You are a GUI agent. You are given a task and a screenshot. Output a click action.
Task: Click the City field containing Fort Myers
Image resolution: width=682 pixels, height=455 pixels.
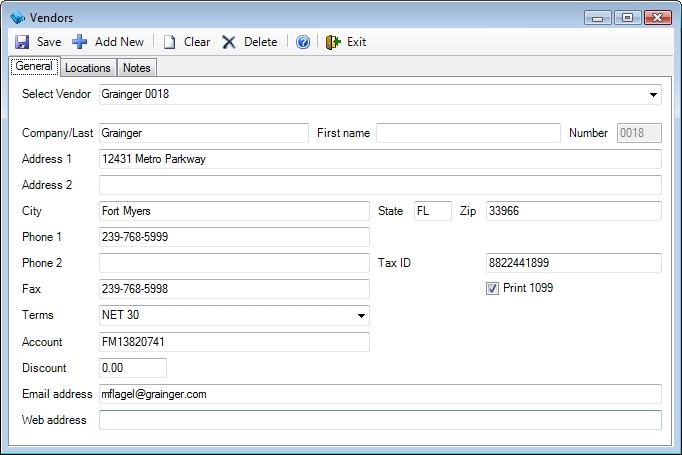[x=234, y=211]
